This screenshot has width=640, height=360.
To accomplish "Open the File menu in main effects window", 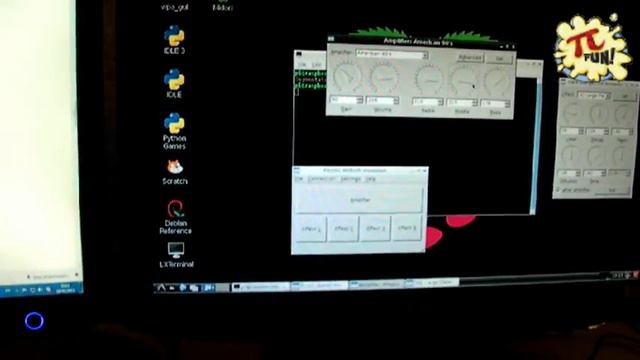I will 299,179.
